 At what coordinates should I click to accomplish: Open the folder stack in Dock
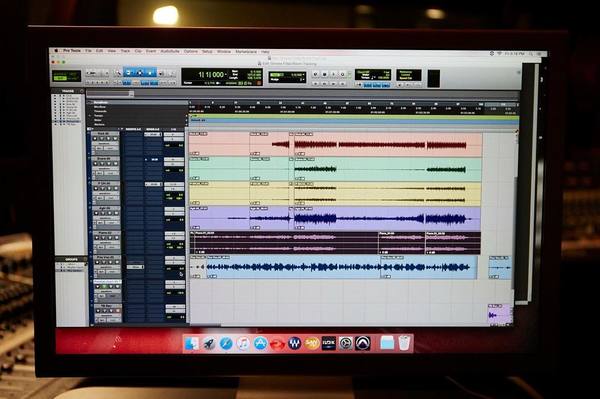click(x=387, y=343)
